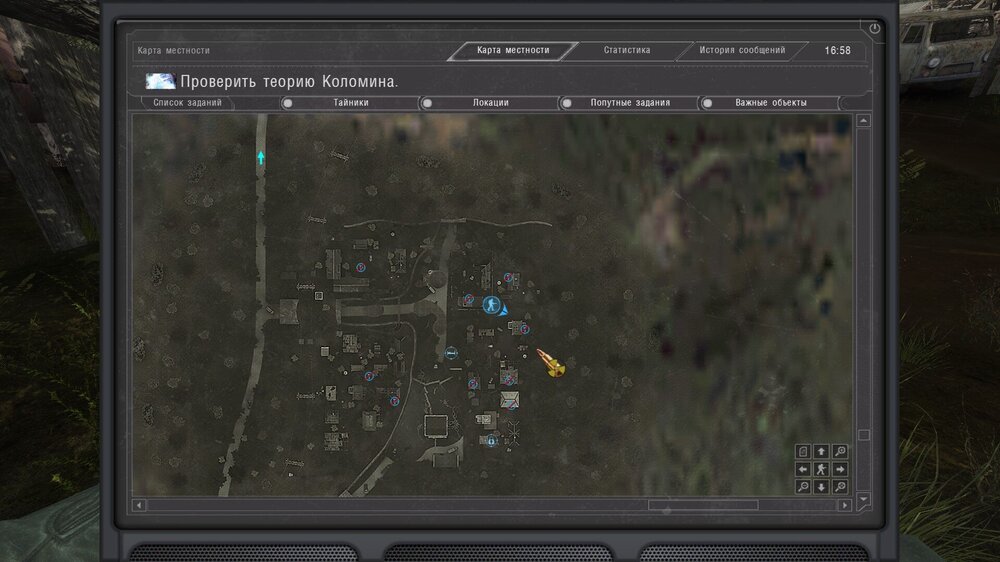
Task: Pan the map left with the left arrow button
Action: tap(803, 470)
